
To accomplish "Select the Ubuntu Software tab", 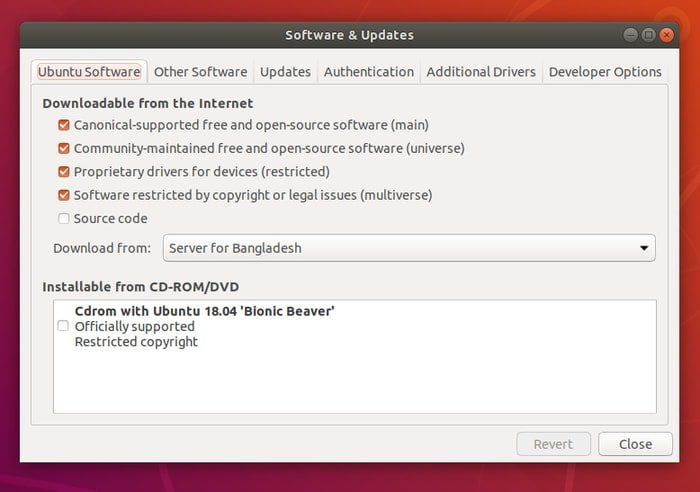I will 89,72.
